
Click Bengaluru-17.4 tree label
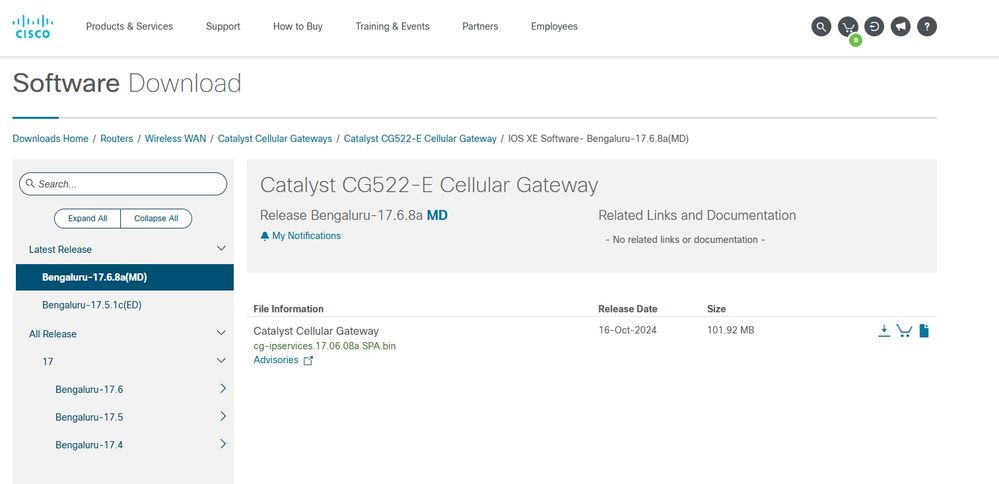tap(89, 445)
